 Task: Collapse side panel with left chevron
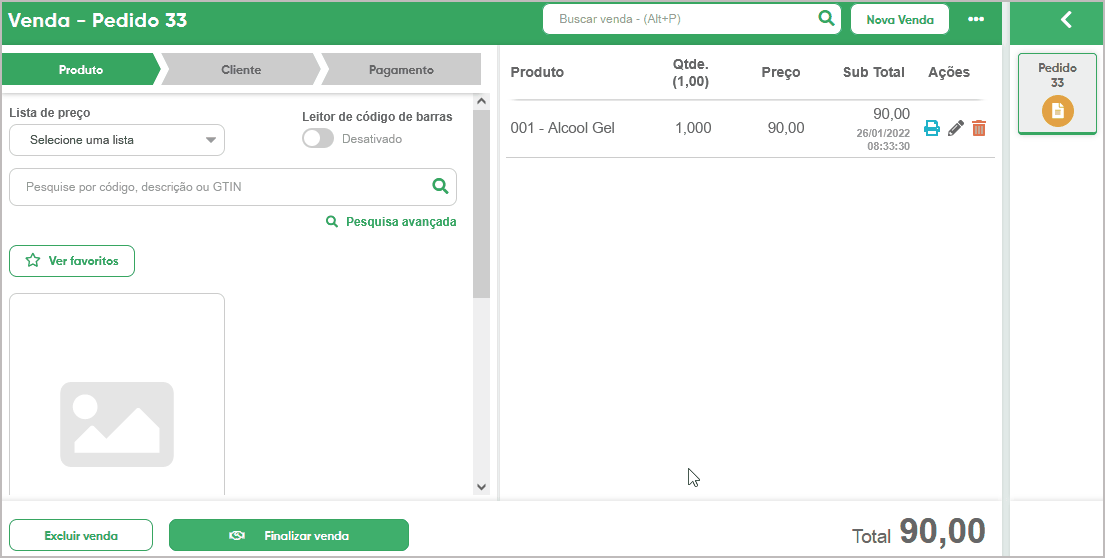coord(1066,20)
